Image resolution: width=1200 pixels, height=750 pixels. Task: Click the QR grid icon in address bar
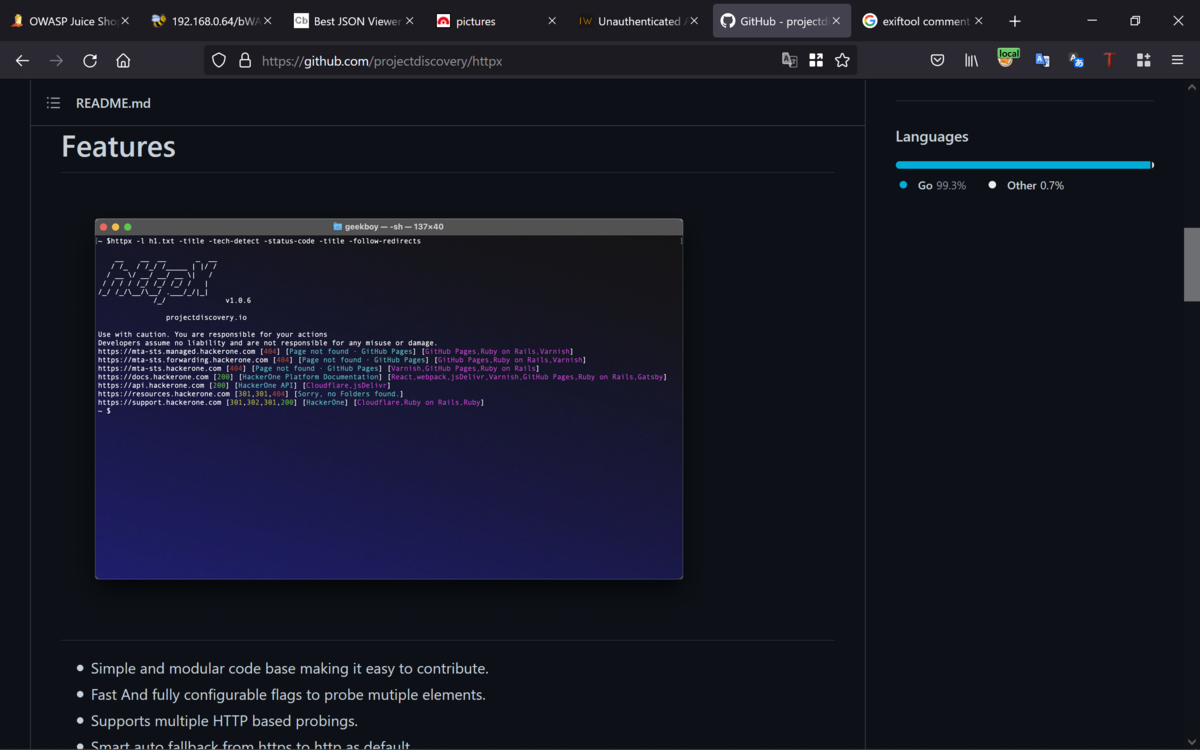[x=816, y=61]
